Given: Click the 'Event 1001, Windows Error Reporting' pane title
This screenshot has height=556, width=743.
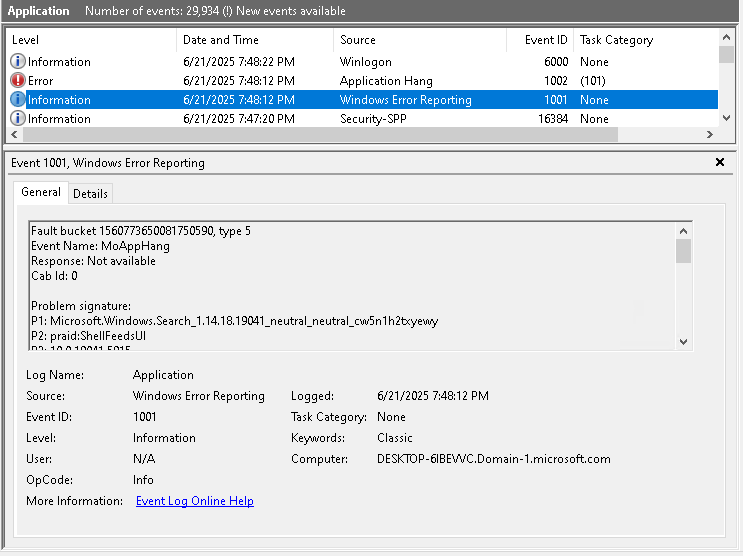Looking at the screenshot, I should (108, 163).
